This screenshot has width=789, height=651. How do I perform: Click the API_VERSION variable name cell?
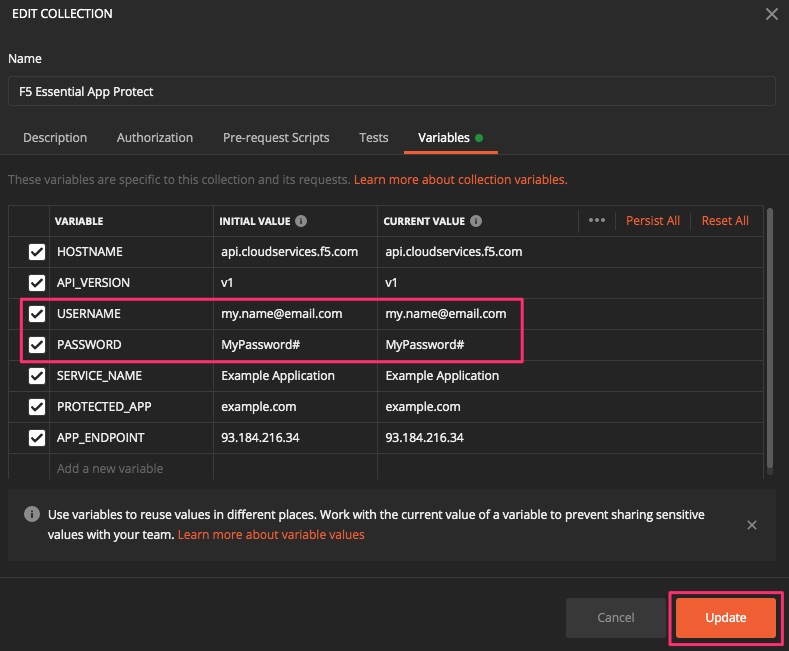tap(131, 283)
